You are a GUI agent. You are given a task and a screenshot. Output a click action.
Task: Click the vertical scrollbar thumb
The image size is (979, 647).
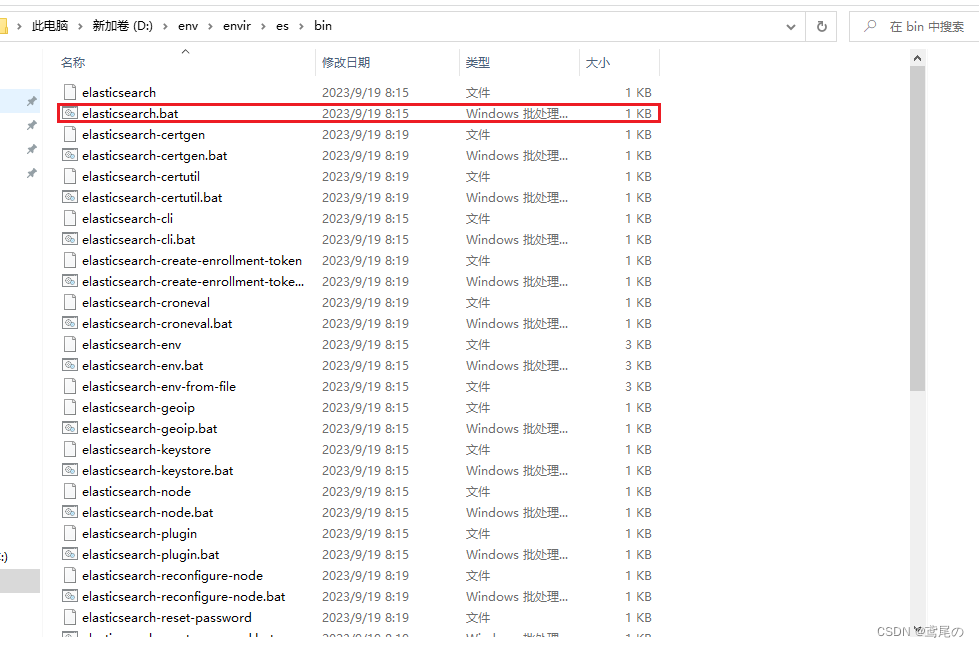917,229
